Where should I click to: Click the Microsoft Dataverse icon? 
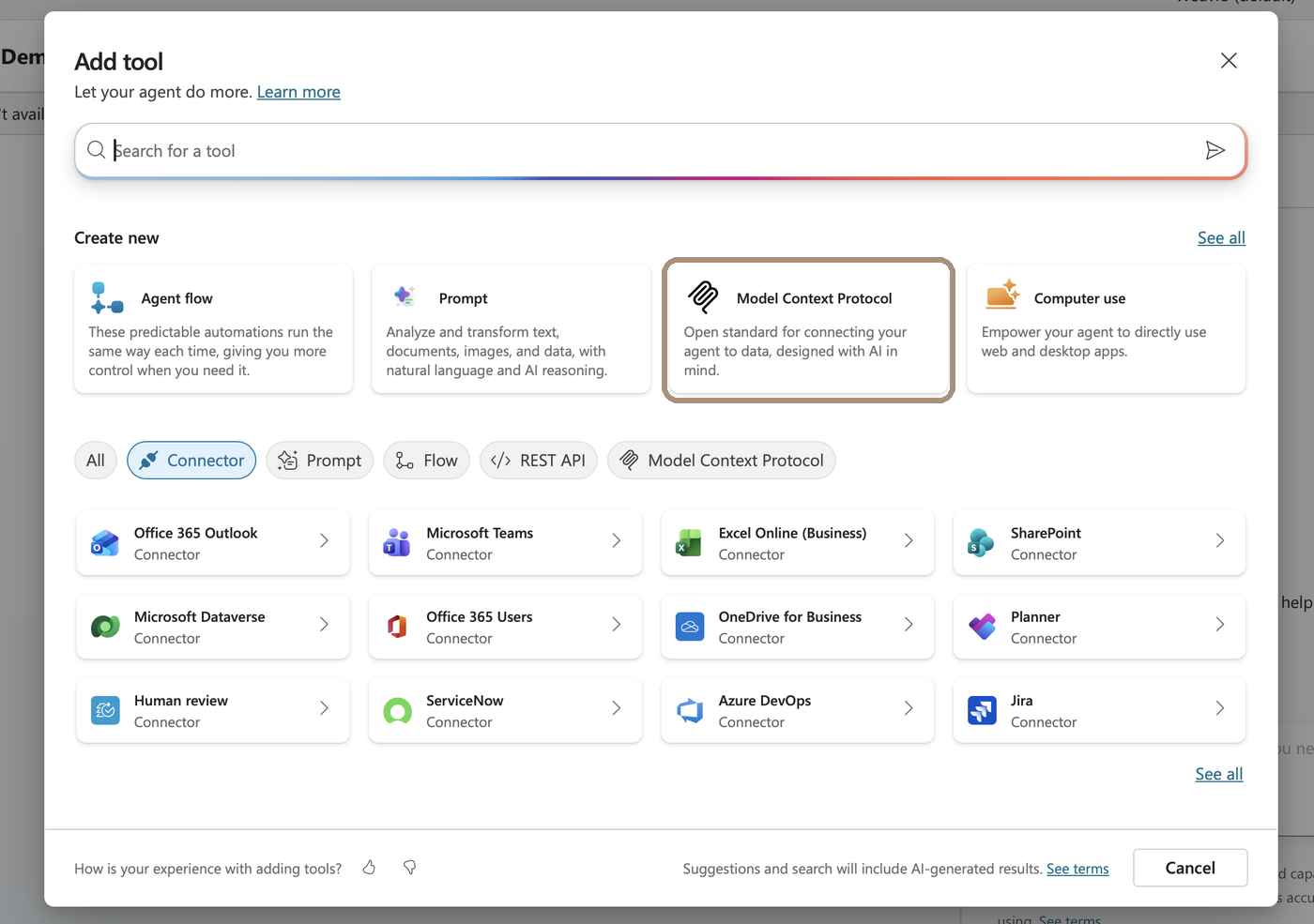pos(105,627)
